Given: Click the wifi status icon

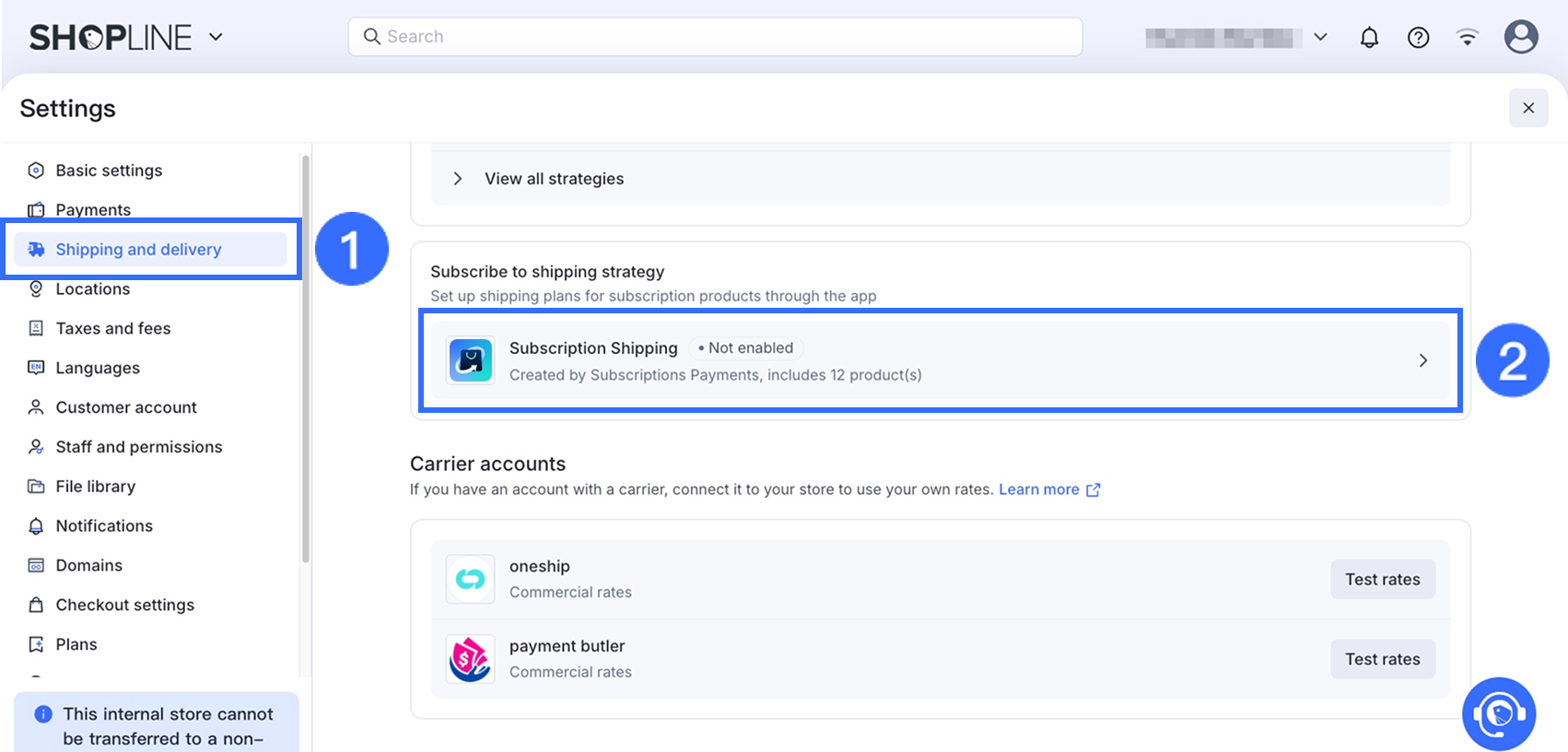Looking at the screenshot, I should click(1467, 37).
